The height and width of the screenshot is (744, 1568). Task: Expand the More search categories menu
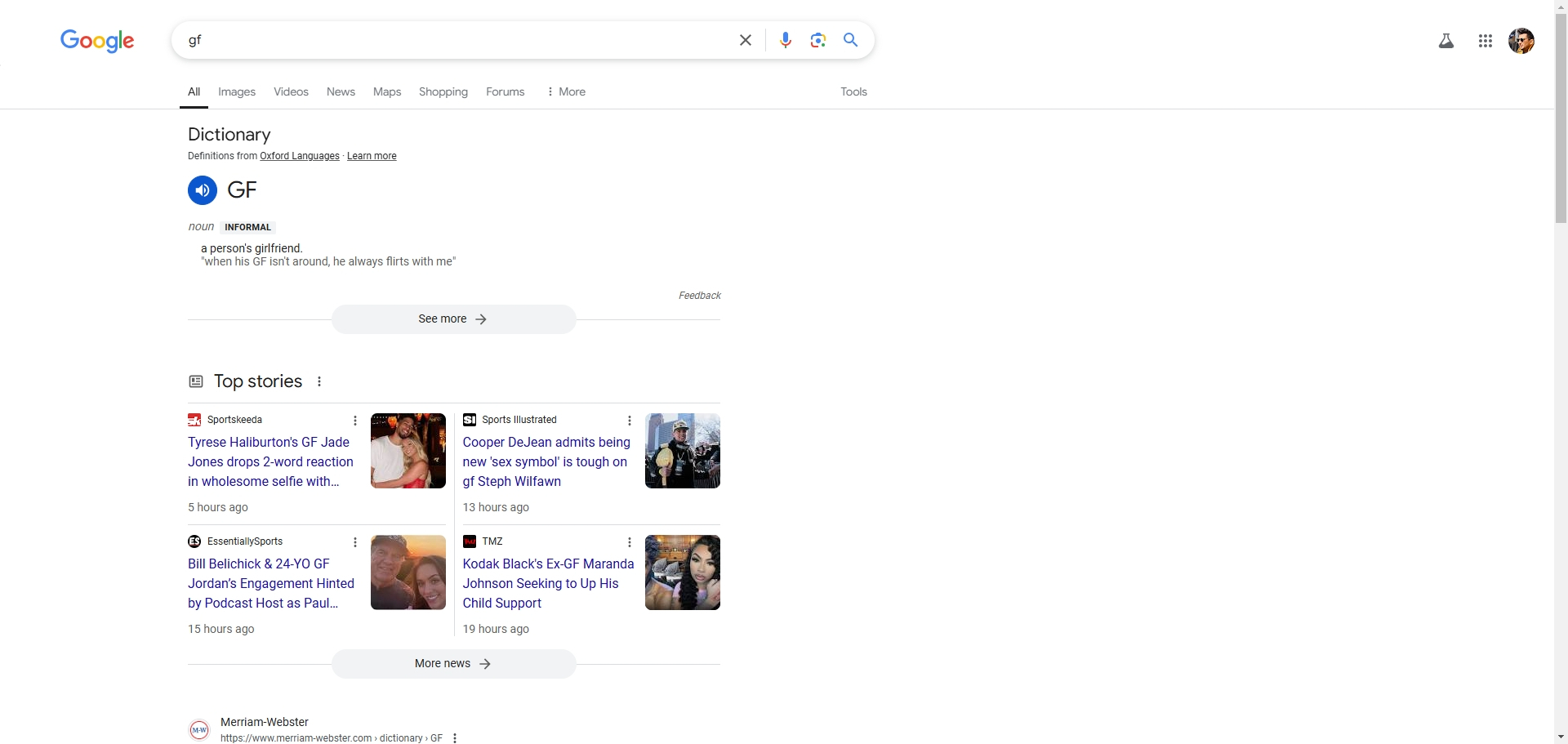point(566,91)
